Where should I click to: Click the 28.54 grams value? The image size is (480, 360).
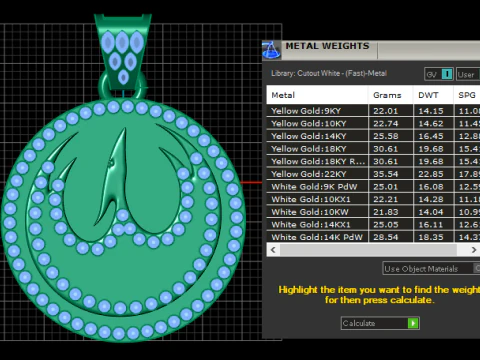click(386, 237)
